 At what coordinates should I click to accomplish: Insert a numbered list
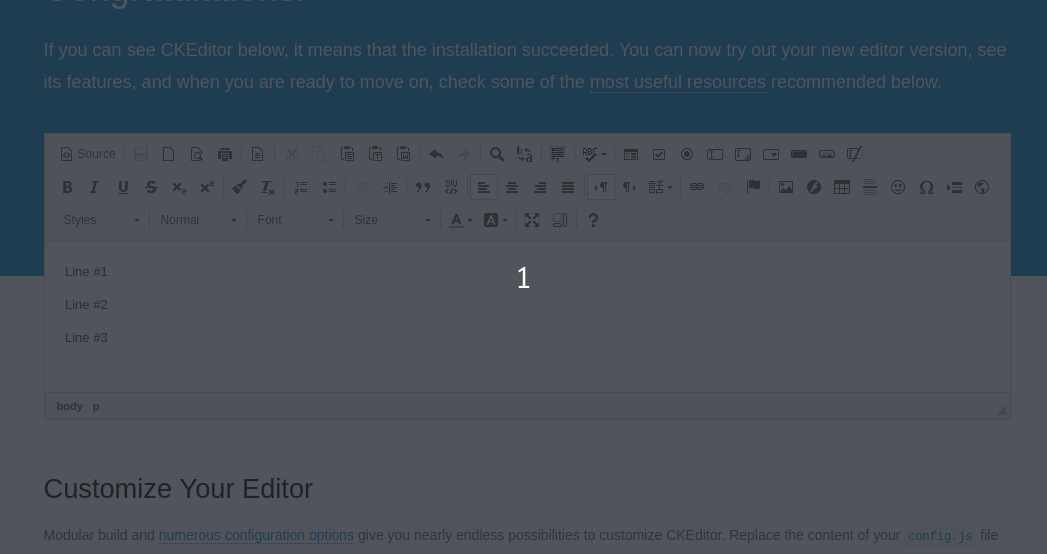(301, 188)
